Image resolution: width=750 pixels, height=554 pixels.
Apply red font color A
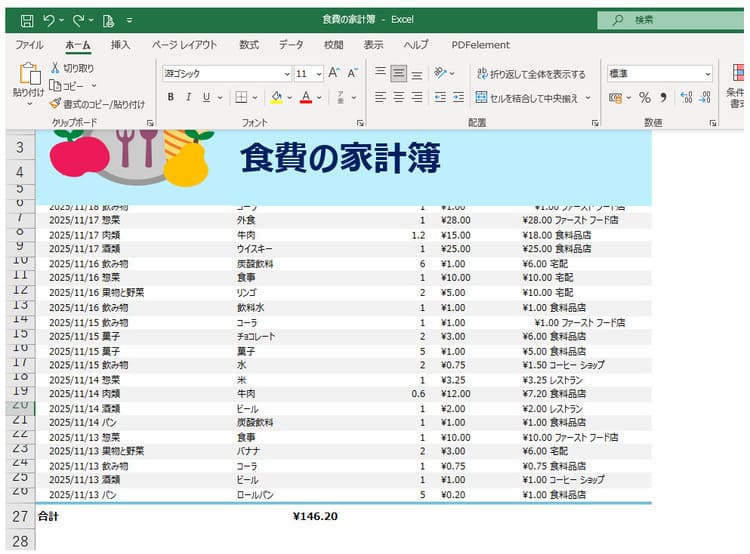(x=306, y=98)
